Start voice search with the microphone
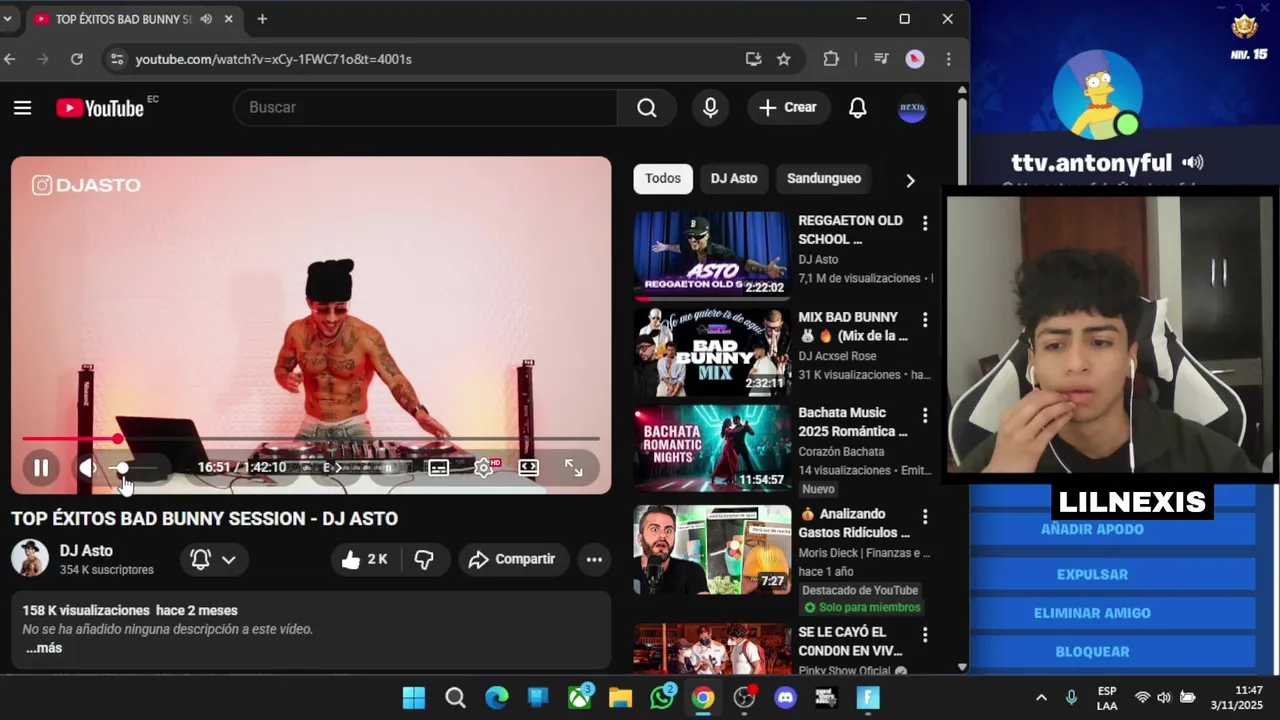The height and width of the screenshot is (720, 1280). (710, 107)
